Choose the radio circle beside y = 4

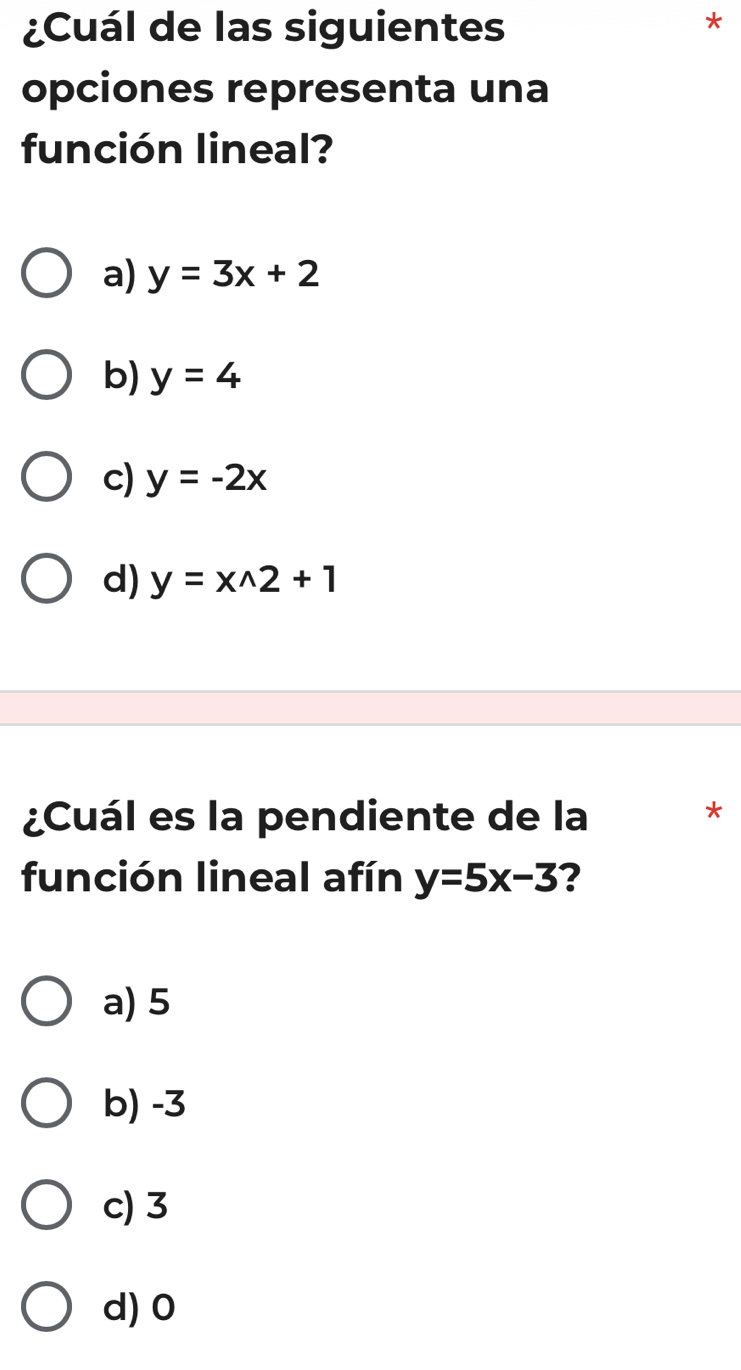46,376
